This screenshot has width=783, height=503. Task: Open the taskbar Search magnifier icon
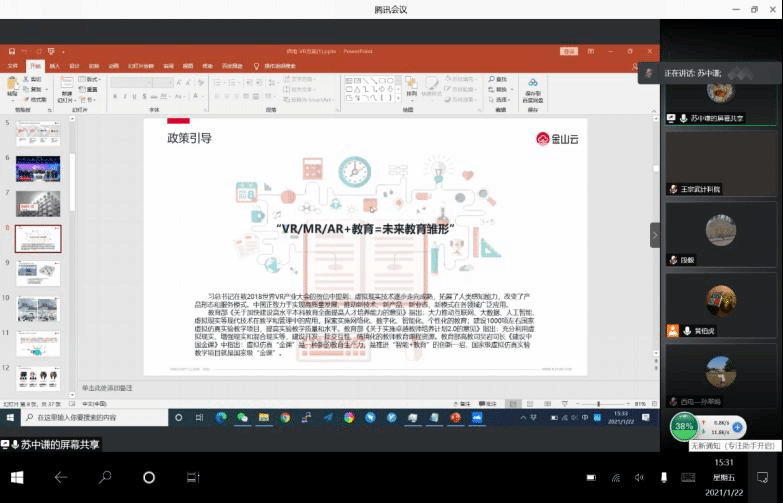pyautogui.click(x=105, y=477)
